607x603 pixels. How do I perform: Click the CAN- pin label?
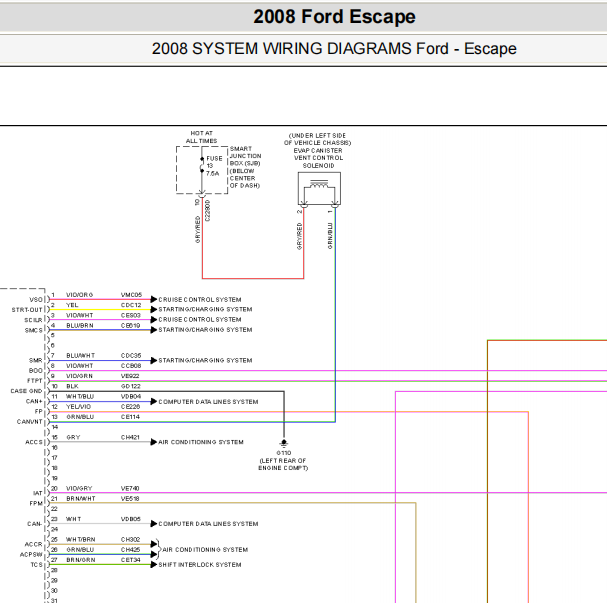34,524
